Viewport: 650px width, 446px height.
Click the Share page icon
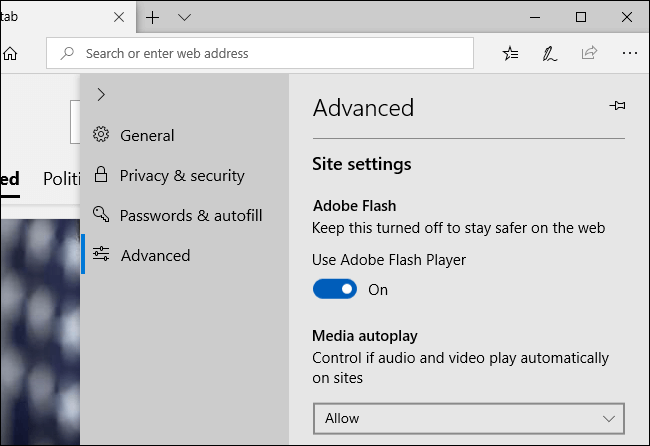point(589,53)
